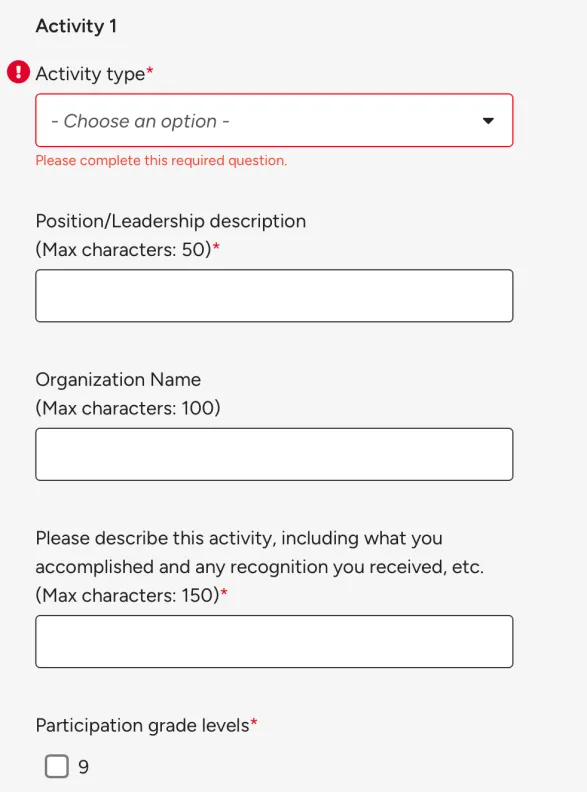This screenshot has height=792, width=587.
Task: Click the black caret arrow in dropdown
Action: [488, 121]
